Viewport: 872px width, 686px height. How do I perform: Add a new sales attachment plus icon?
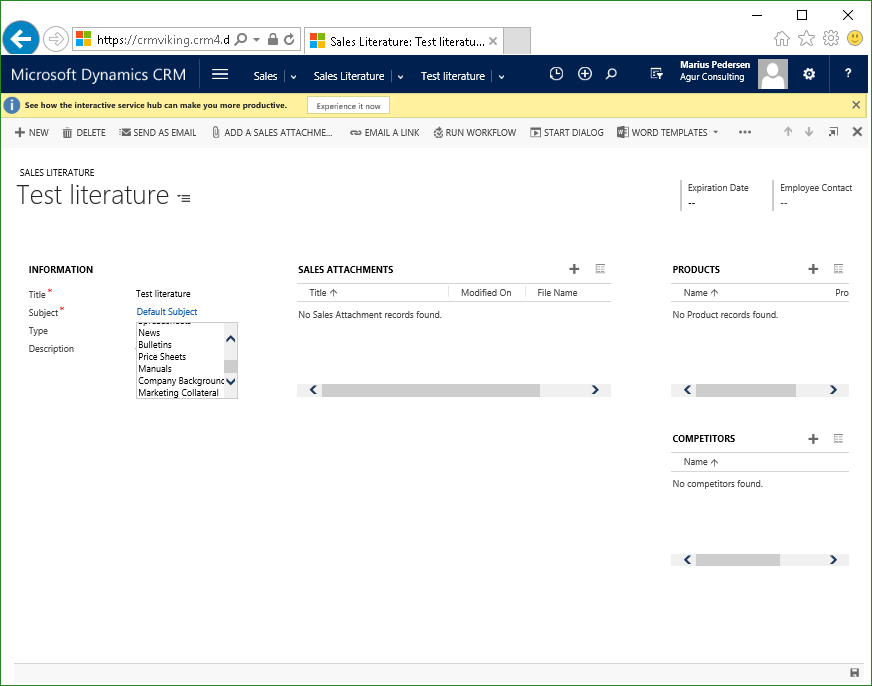point(574,269)
